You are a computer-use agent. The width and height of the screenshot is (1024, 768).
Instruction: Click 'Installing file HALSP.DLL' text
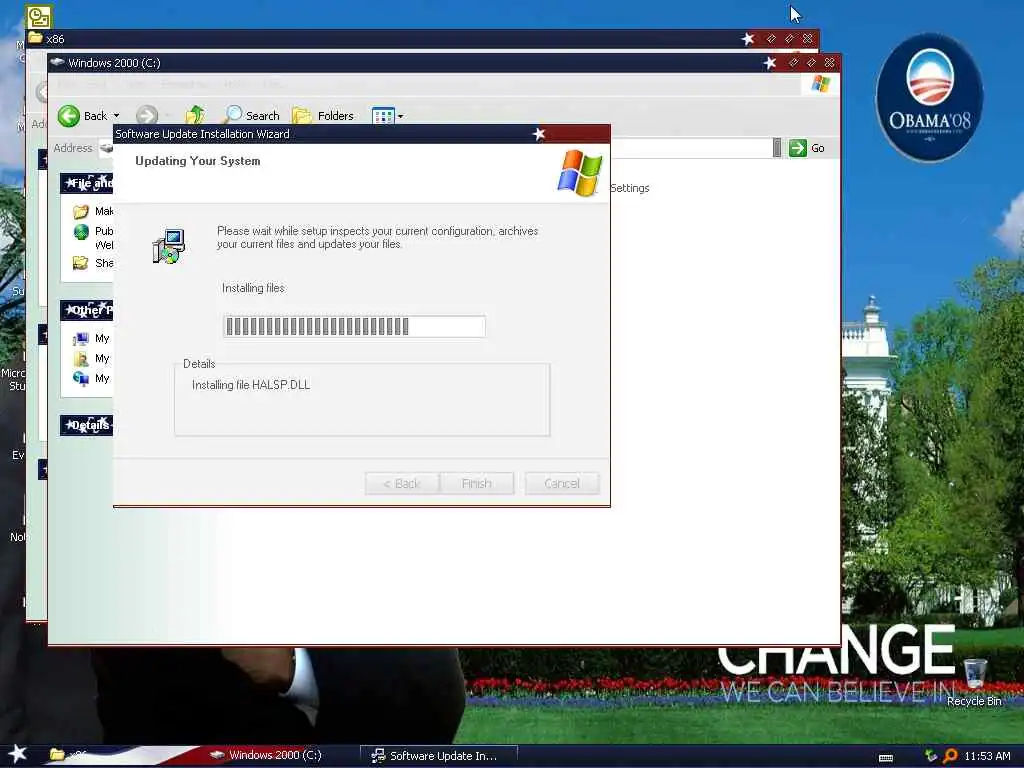click(x=251, y=385)
